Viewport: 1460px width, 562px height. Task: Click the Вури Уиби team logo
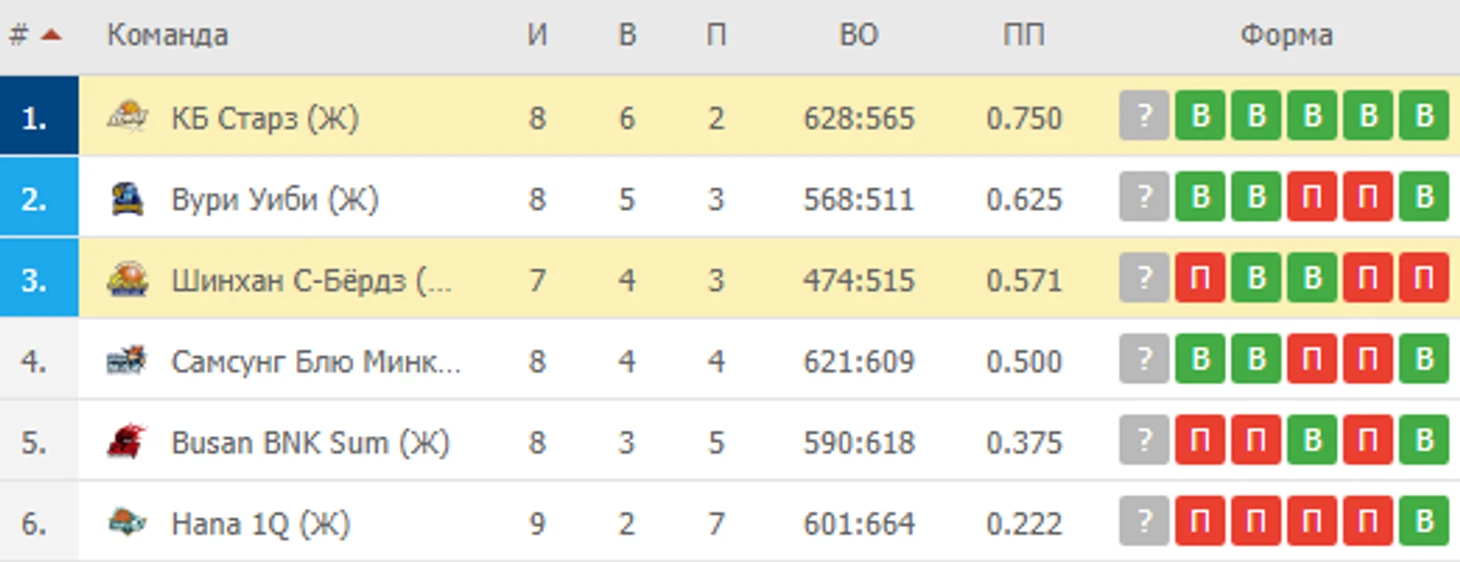click(128, 199)
